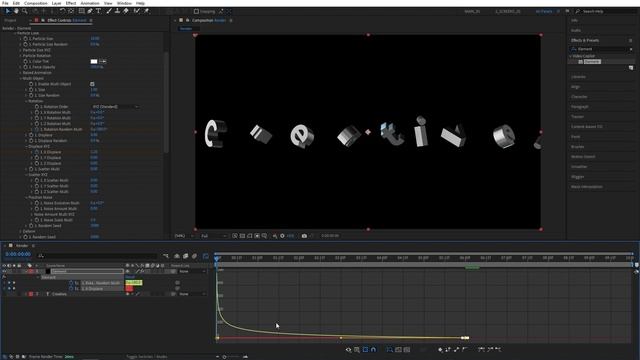Switch to the Project panel tab
Screen dimensions: 640x360
[10, 20]
